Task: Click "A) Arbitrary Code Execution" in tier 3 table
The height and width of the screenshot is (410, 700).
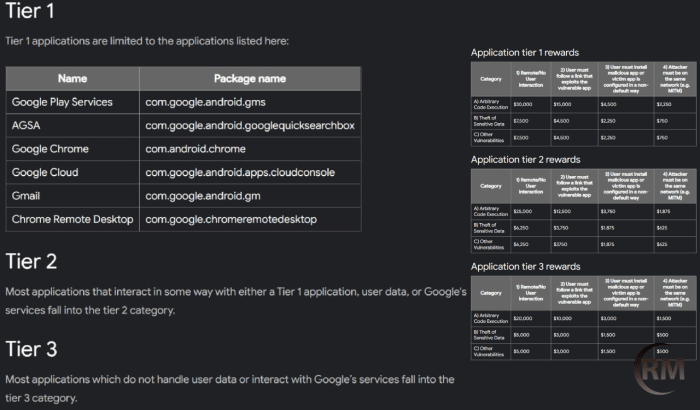Action: (491, 318)
